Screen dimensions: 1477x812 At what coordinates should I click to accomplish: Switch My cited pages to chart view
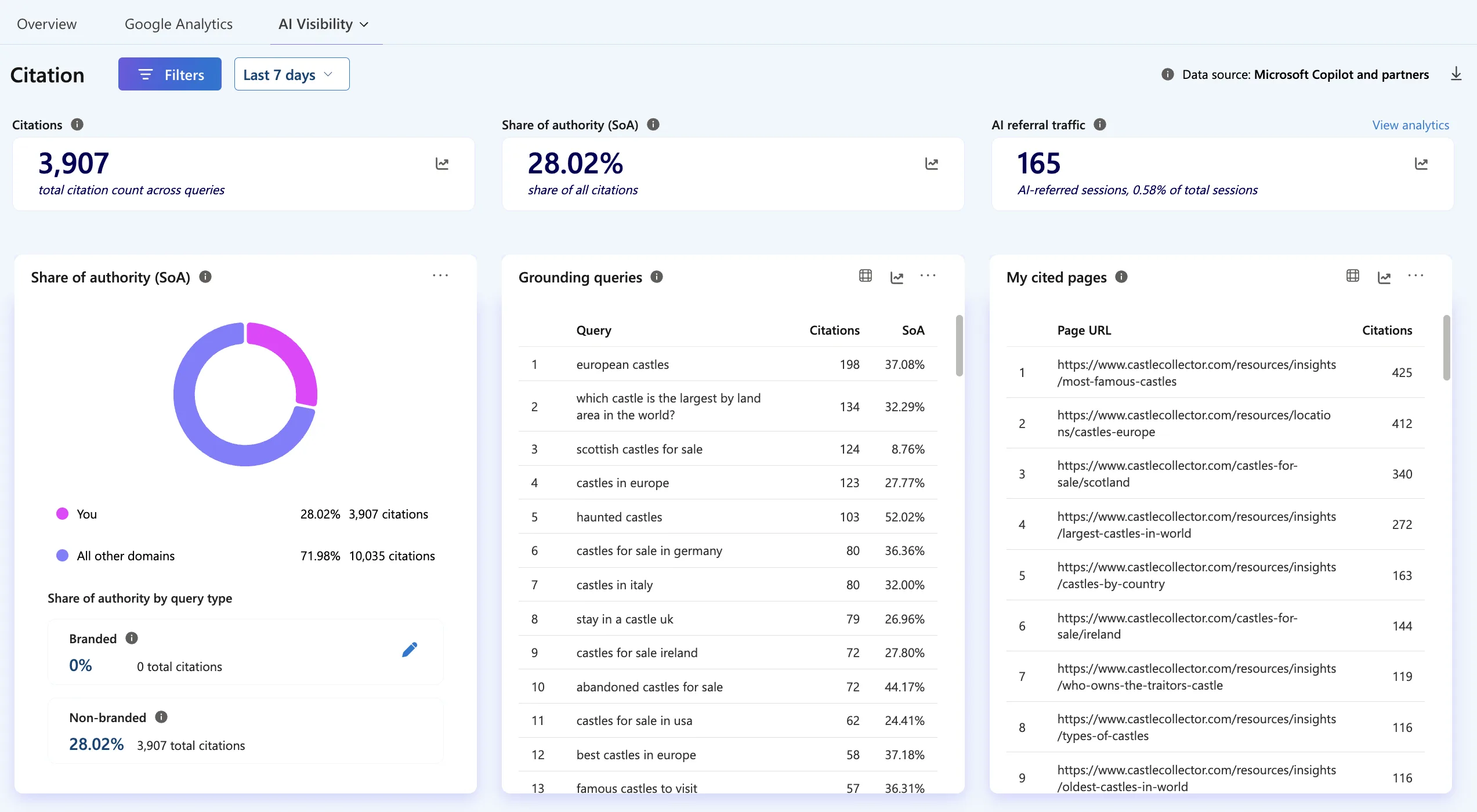(1384, 278)
